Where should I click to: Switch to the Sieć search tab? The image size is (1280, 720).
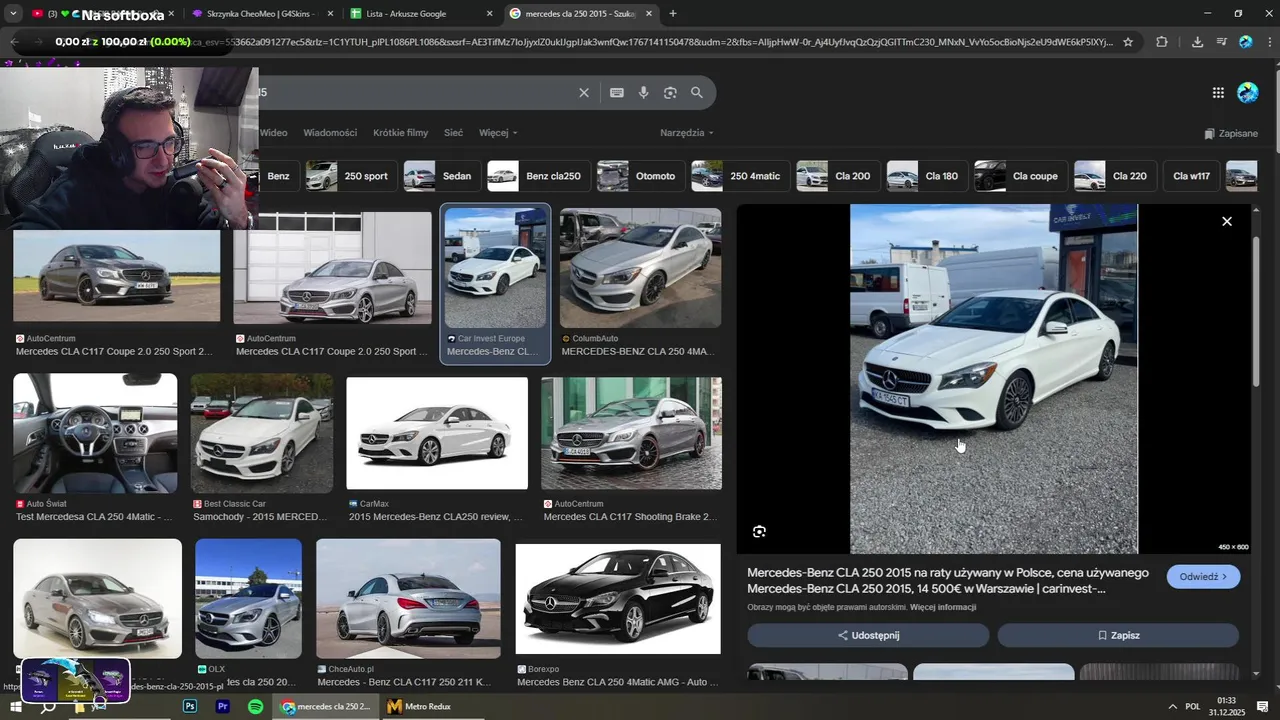click(x=453, y=132)
